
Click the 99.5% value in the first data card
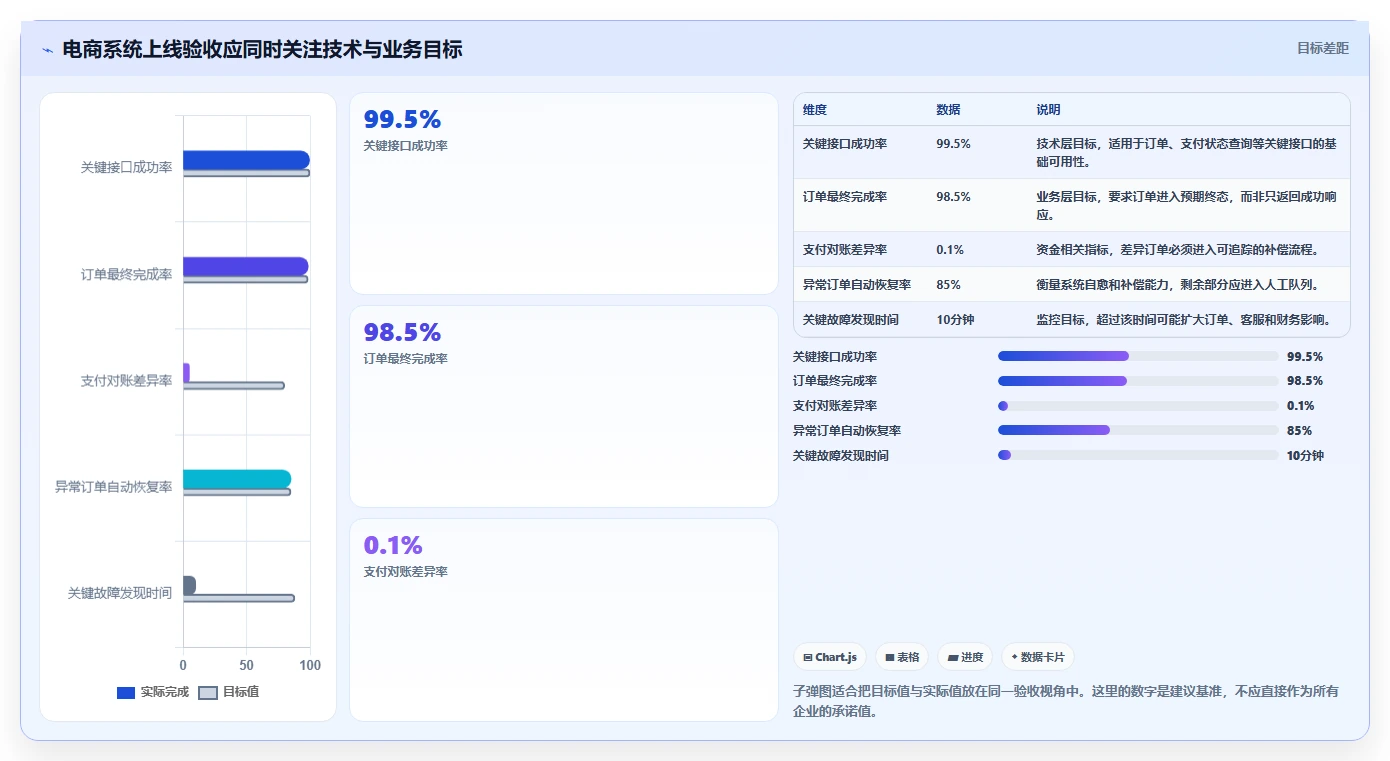point(402,120)
